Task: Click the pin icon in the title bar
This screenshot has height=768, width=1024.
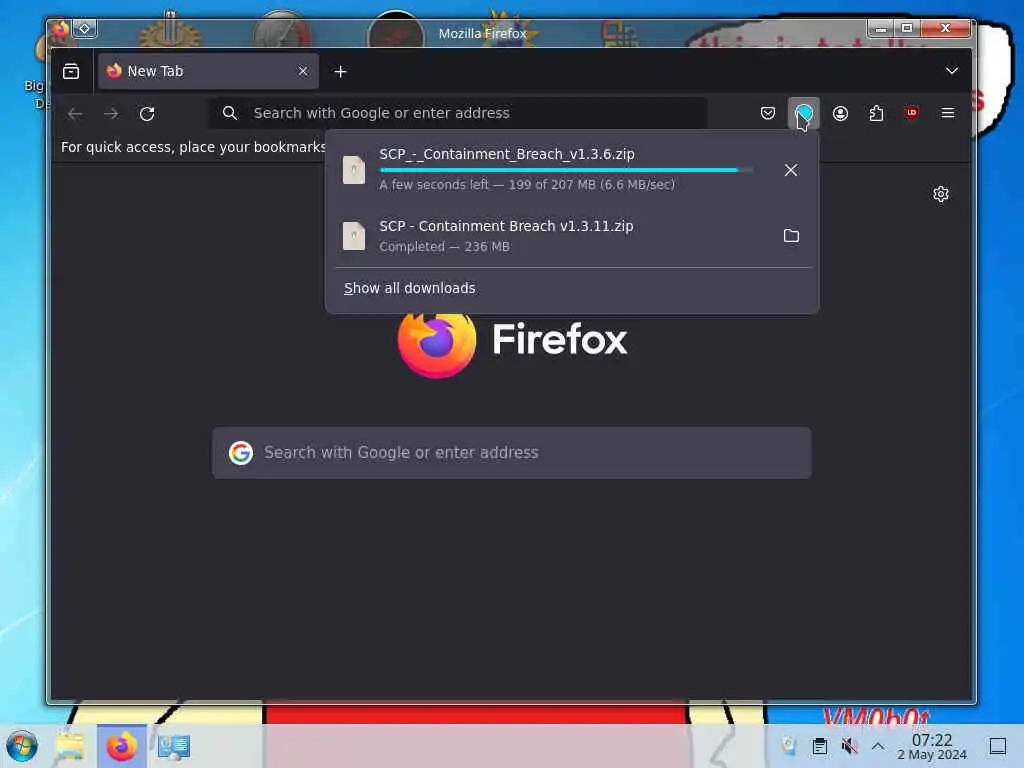Action: pos(84,28)
